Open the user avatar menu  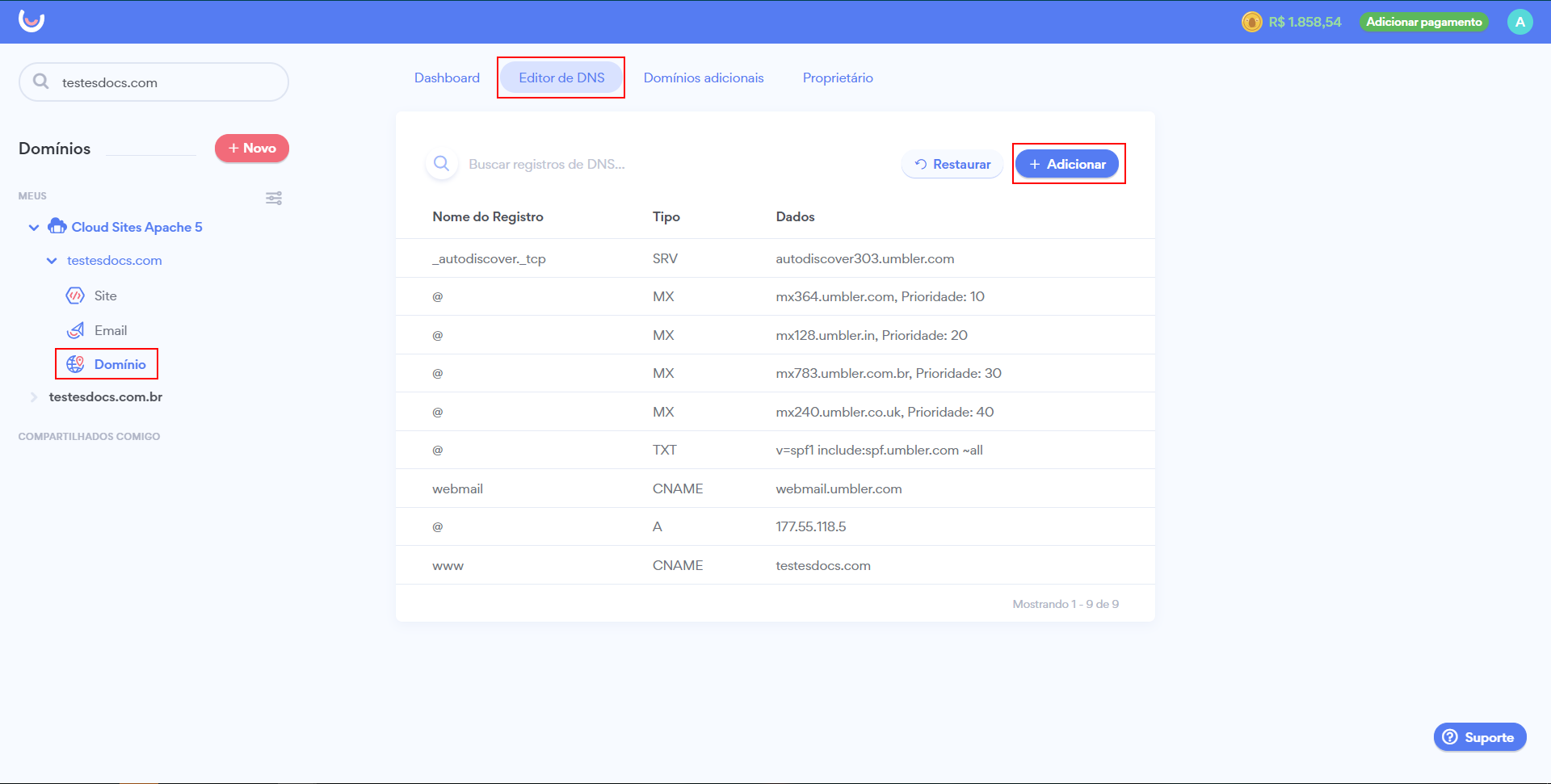tap(1519, 22)
